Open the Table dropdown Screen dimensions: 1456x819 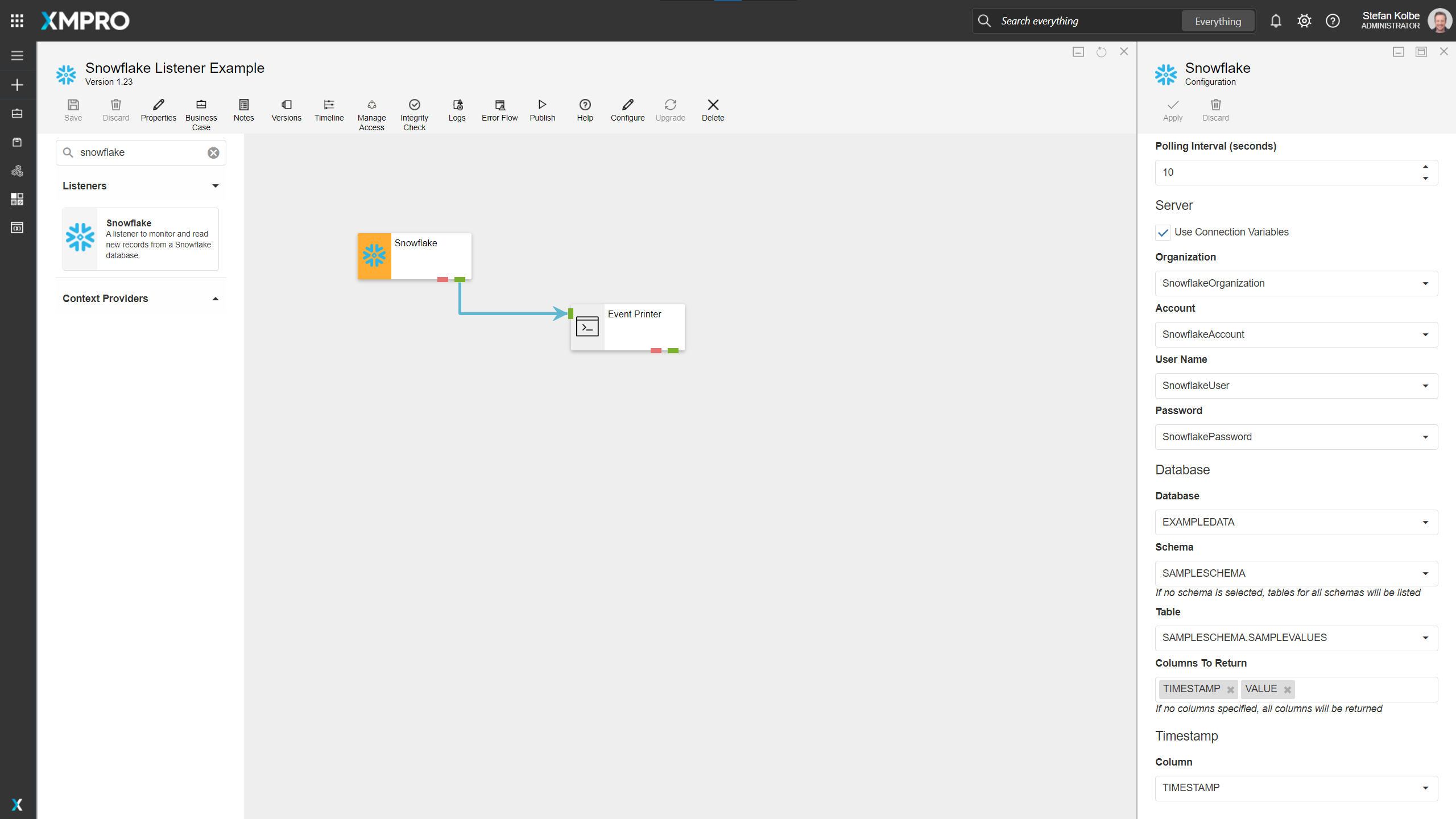click(x=1425, y=638)
